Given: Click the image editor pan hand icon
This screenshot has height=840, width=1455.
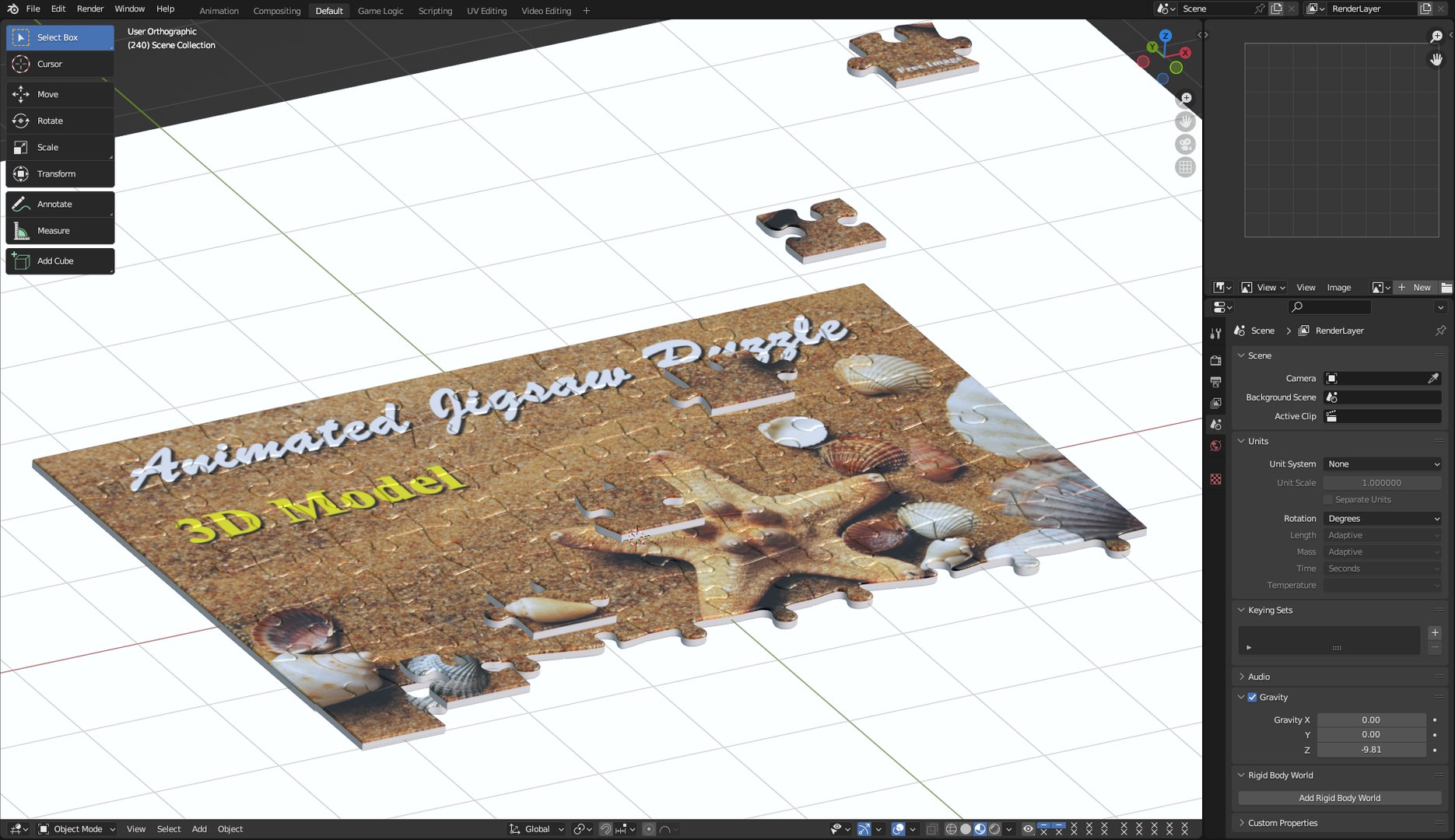Looking at the screenshot, I should (x=1436, y=59).
